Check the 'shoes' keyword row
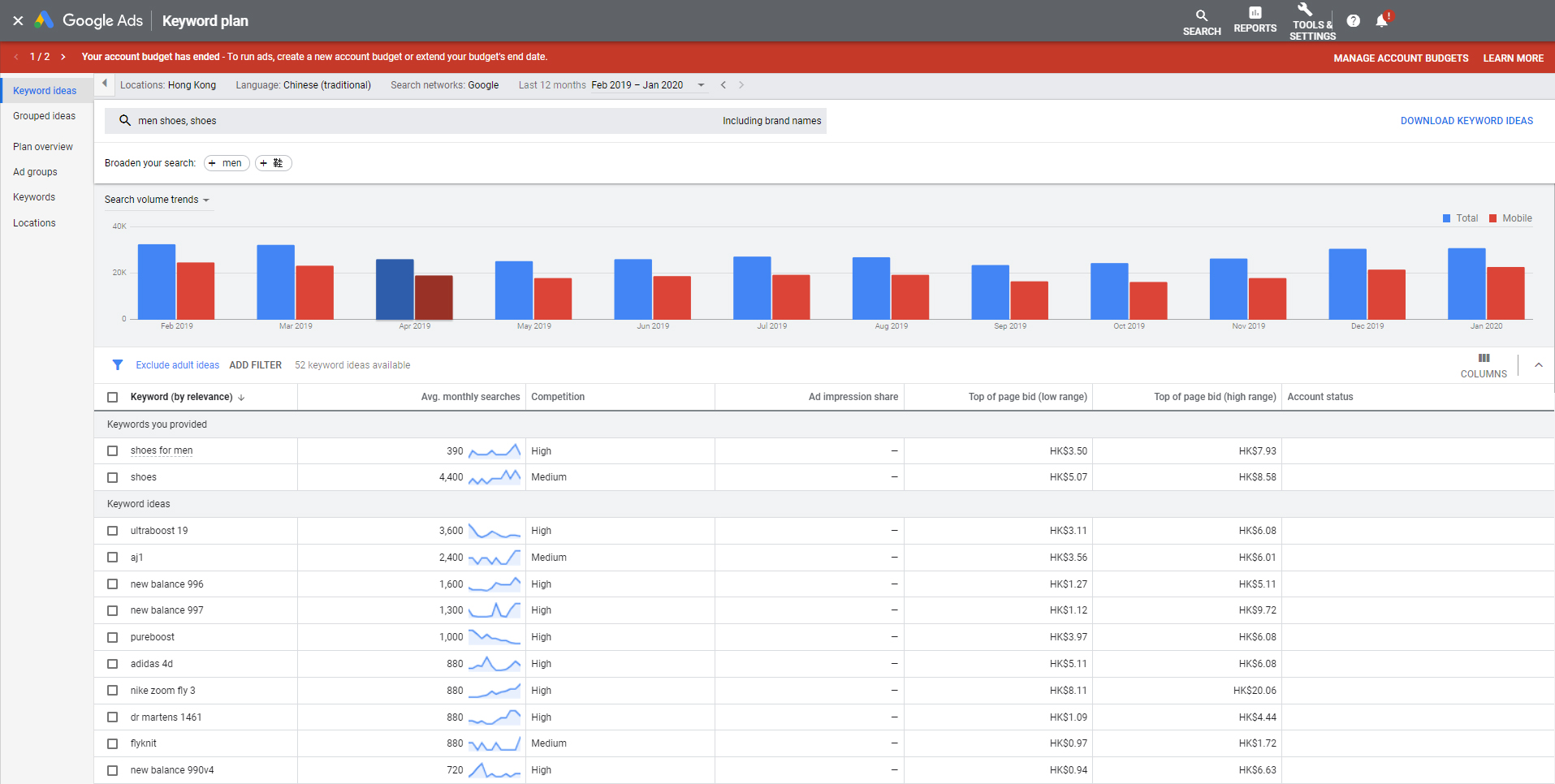This screenshot has height=784, width=1555. pyautogui.click(x=113, y=477)
